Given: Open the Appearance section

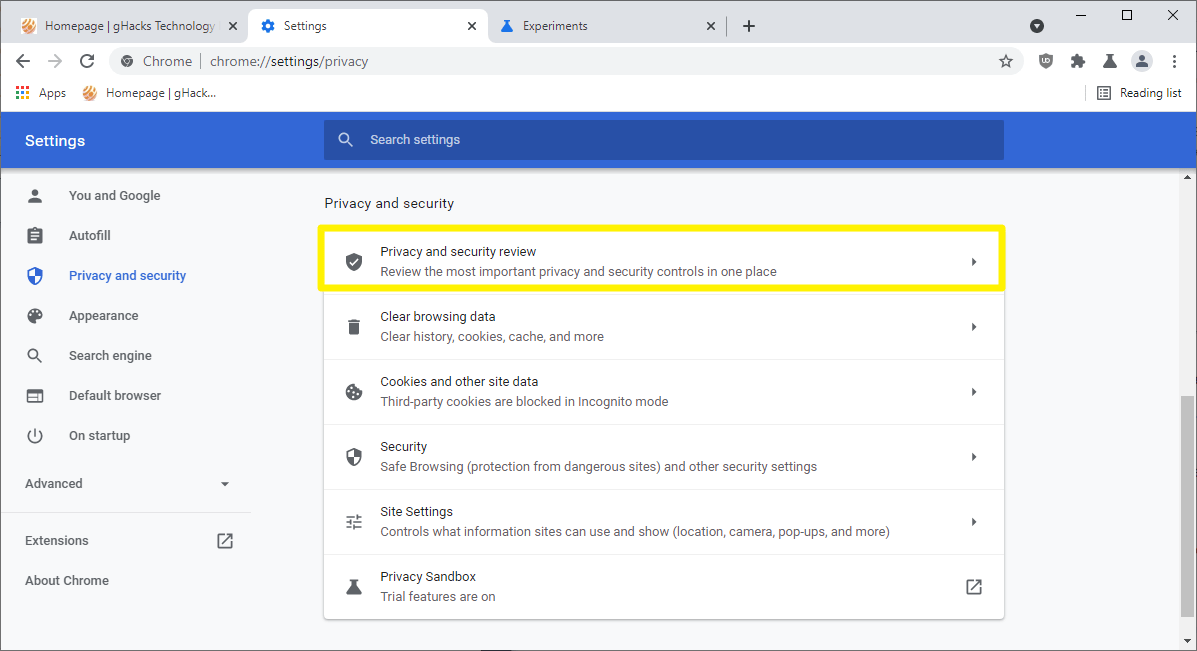Looking at the screenshot, I should [x=103, y=315].
